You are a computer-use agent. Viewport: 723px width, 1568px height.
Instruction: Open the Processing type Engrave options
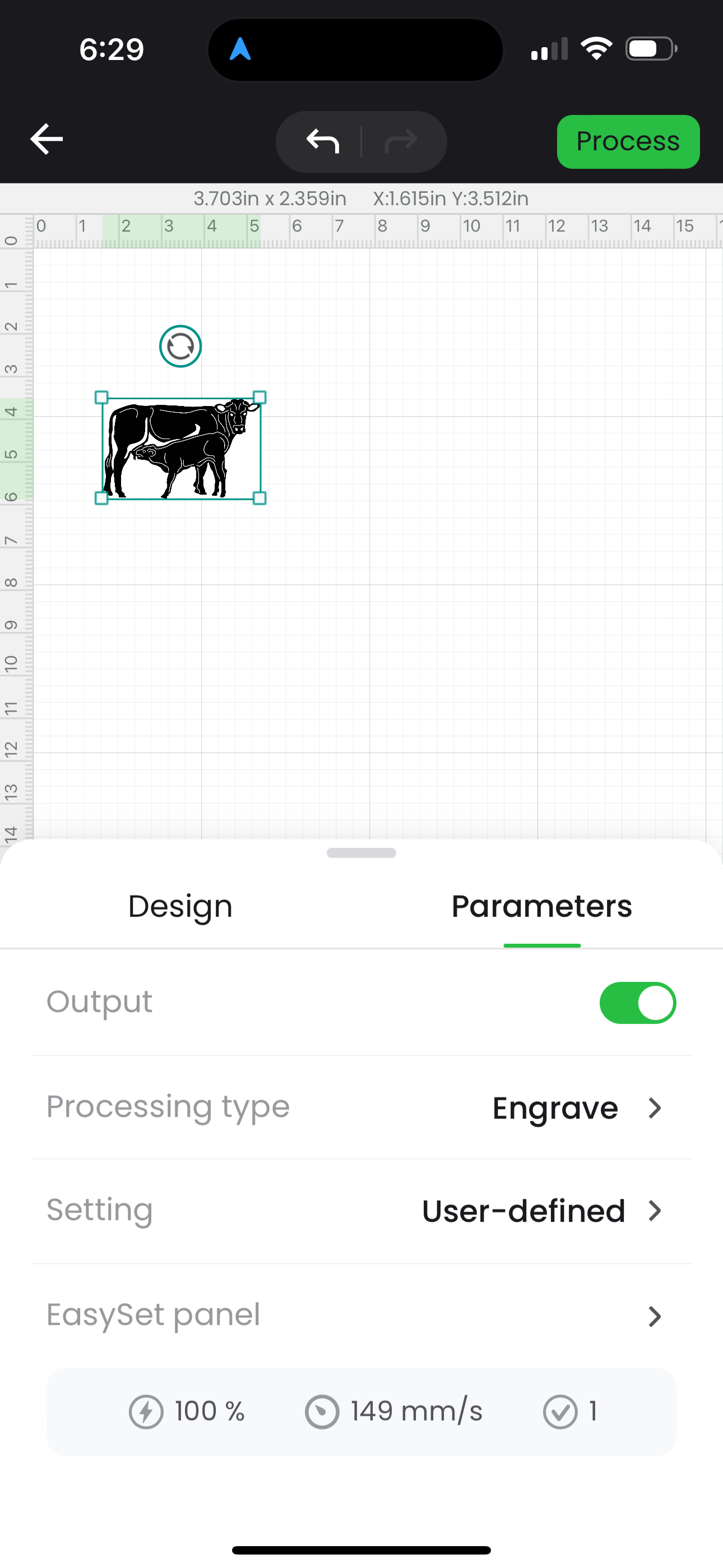tap(361, 1107)
